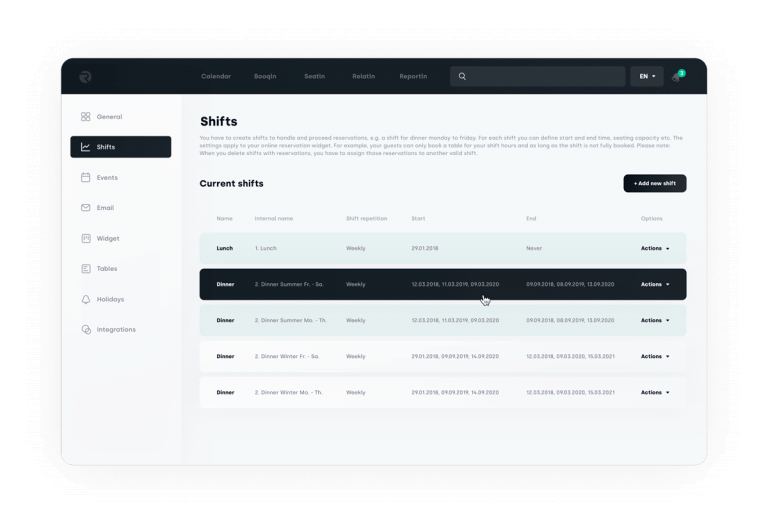Image resolution: width=768 pixels, height=529 pixels.
Task: Click the Email envelope icon in sidebar
Action: tap(85, 208)
